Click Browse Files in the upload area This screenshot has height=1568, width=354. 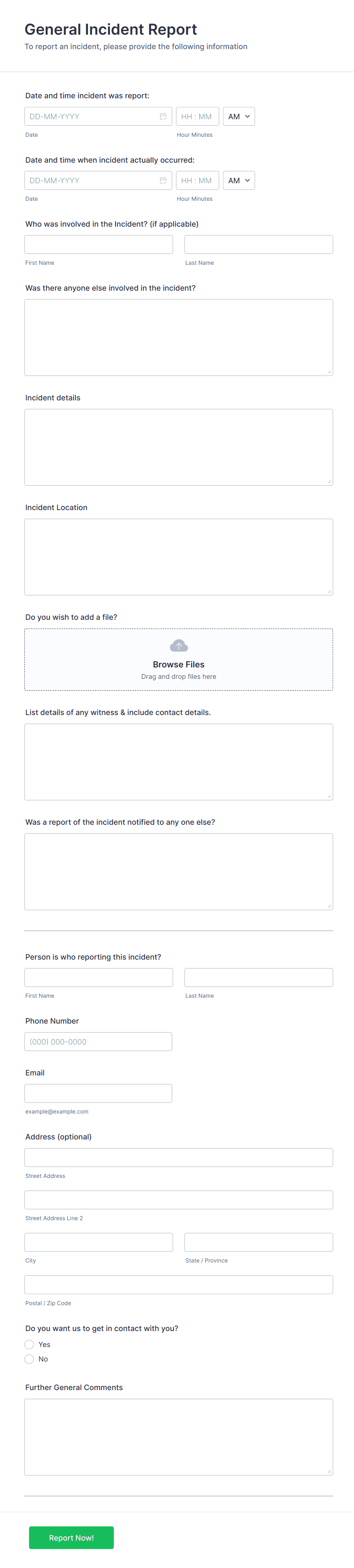click(178, 664)
